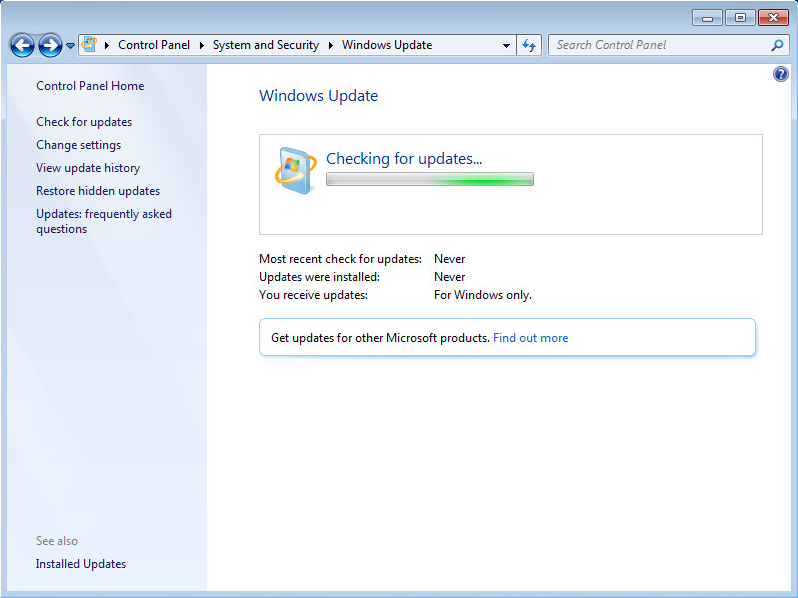Click the Find out more link
This screenshot has width=798, height=598.
[x=530, y=338]
